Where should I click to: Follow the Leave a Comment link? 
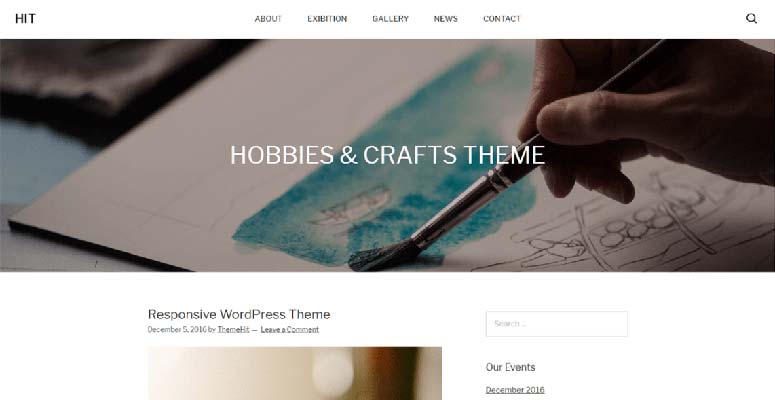pos(290,329)
